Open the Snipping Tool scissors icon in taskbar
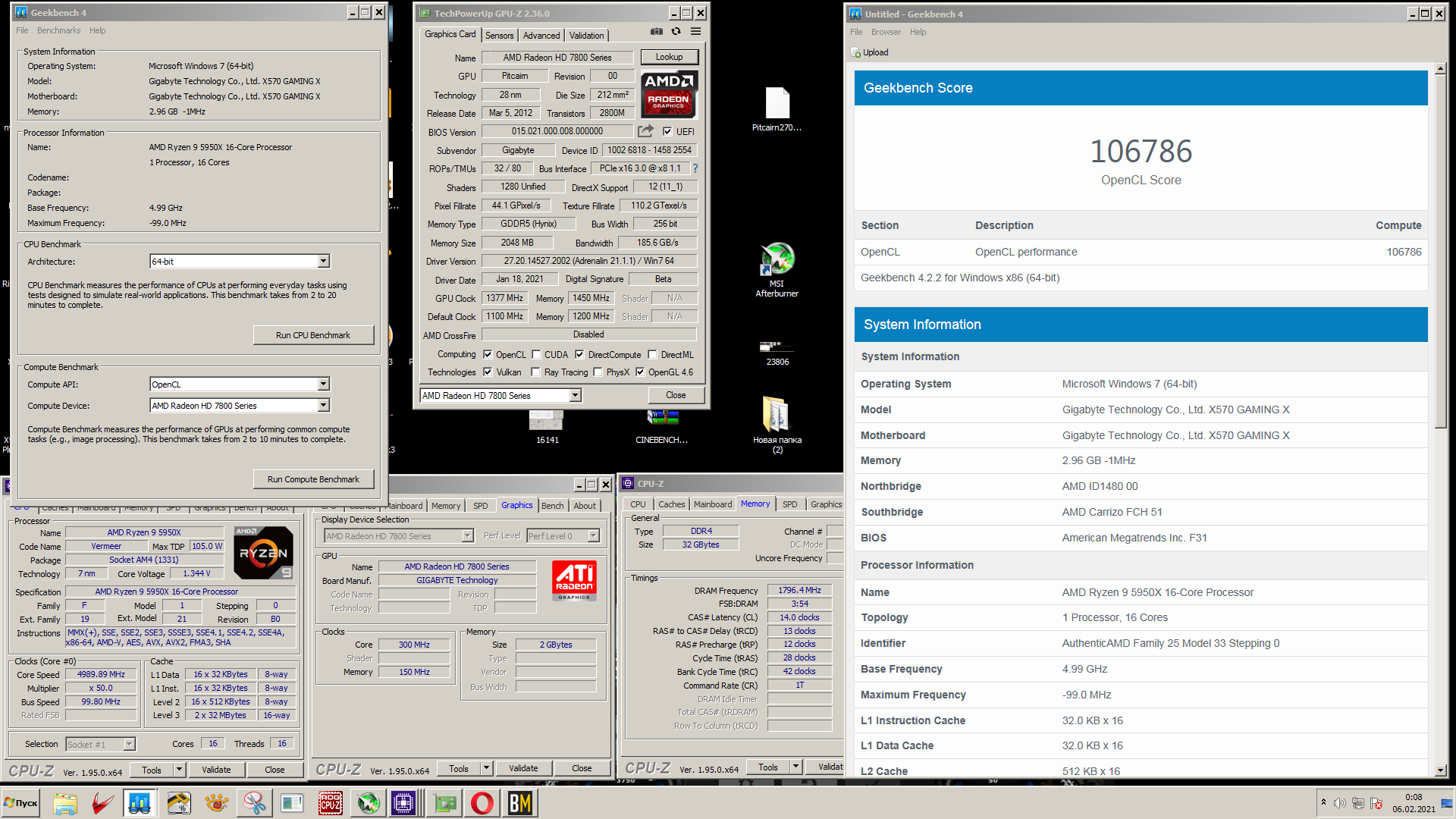This screenshot has height=819, width=1456. 255,803
